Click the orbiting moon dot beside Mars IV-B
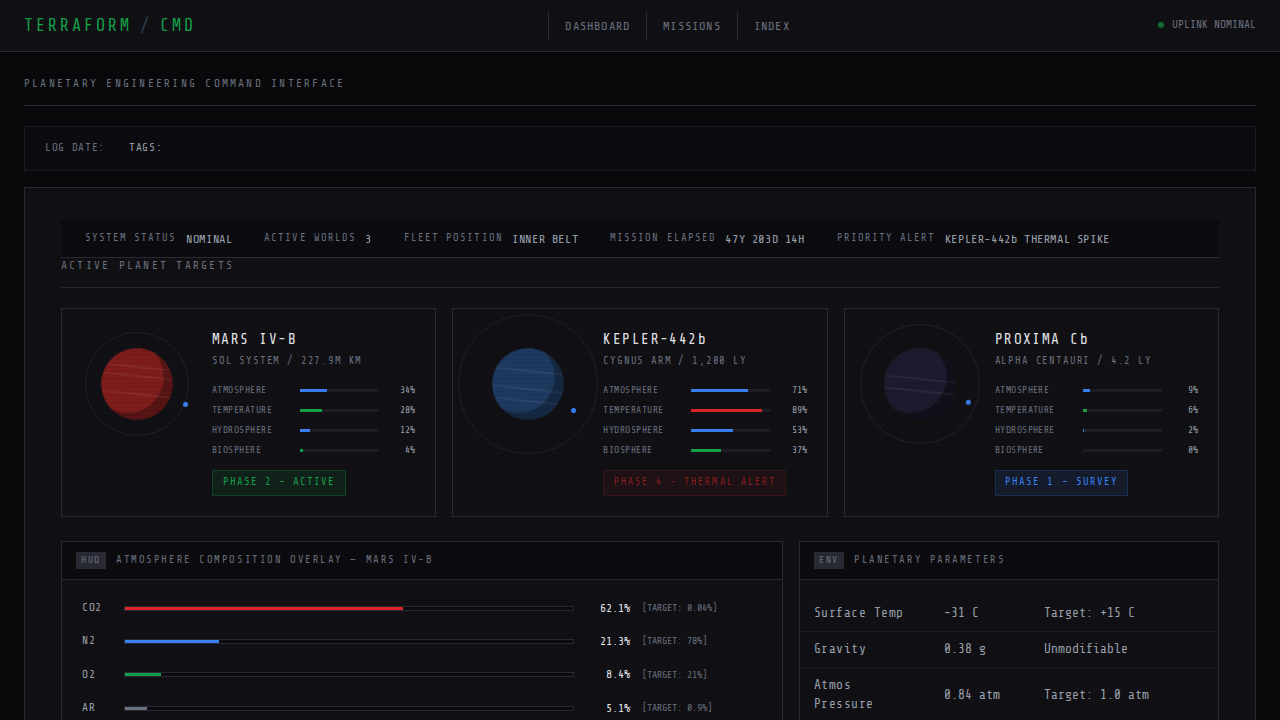 point(186,404)
